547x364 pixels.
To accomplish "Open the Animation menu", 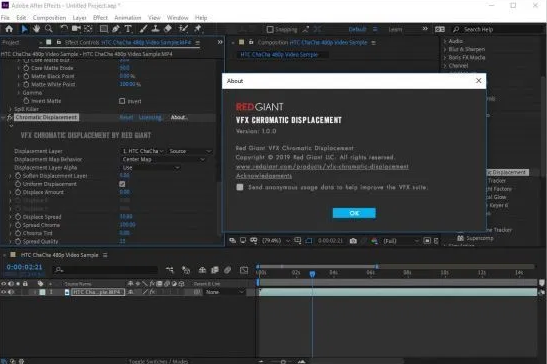I will pyautogui.click(x=128, y=17).
